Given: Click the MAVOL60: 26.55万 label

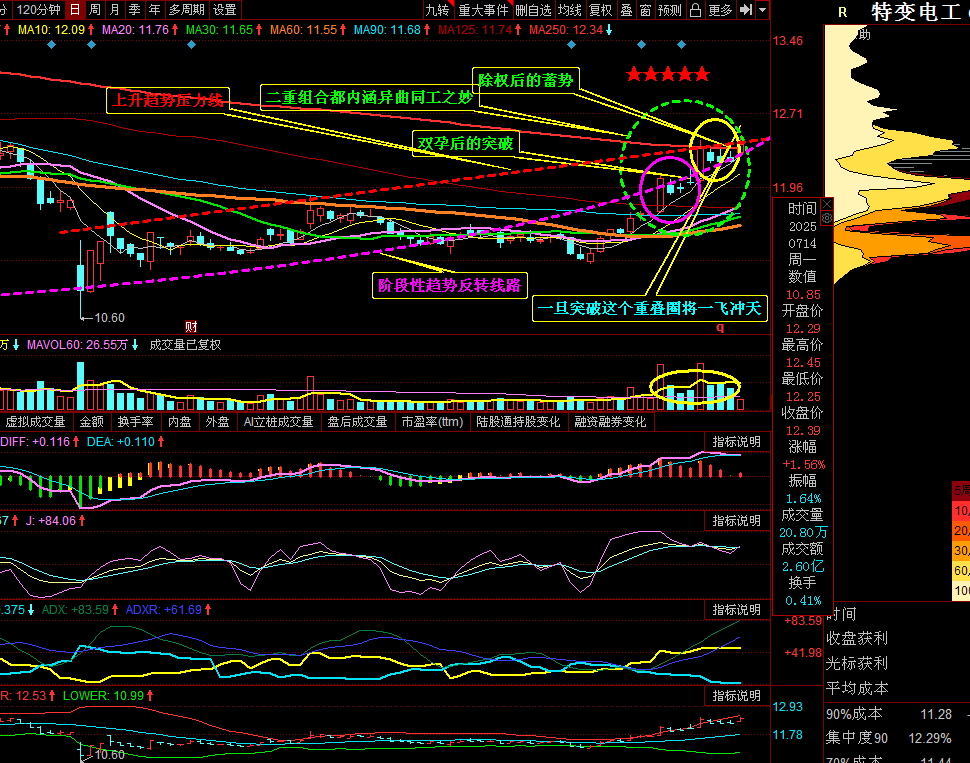Looking at the screenshot, I should pyautogui.click(x=77, y=345).
